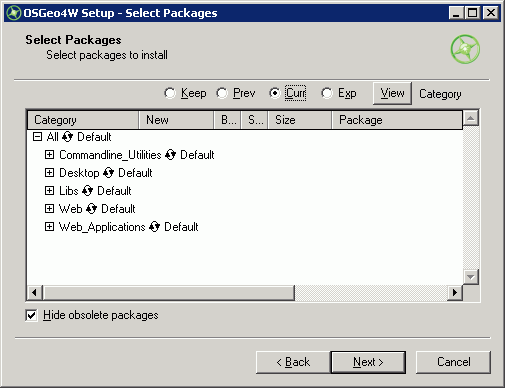Click the View button
Screen dimensions: 505x388
pos(392,93)
